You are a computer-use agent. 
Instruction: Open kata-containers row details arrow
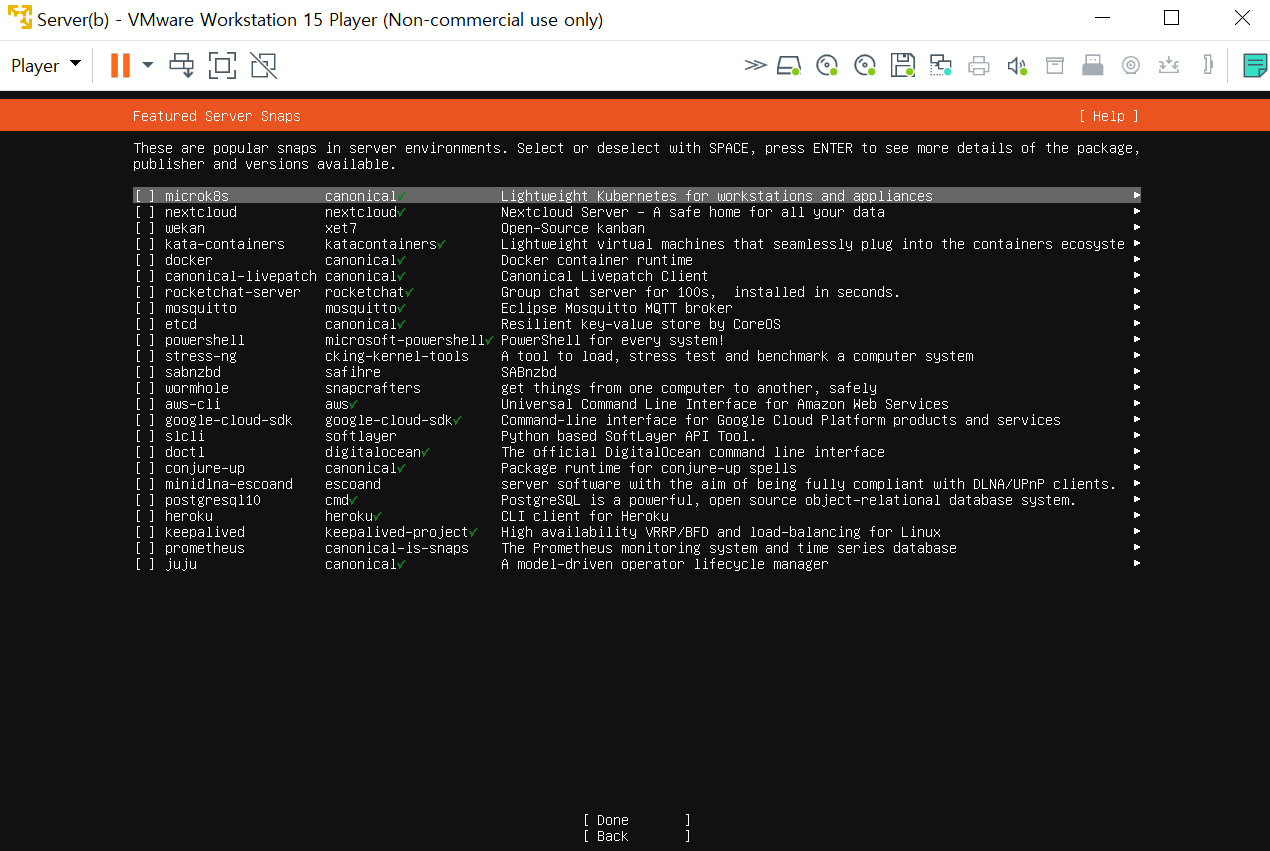1137,244
